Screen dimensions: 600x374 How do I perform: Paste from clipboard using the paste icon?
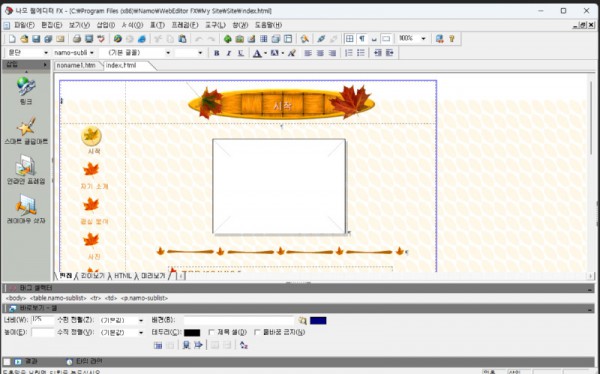183,39
